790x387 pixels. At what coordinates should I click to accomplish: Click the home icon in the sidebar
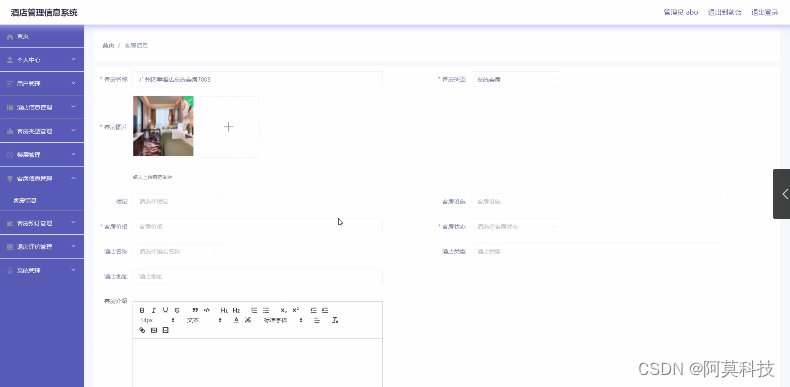[10, 36]
